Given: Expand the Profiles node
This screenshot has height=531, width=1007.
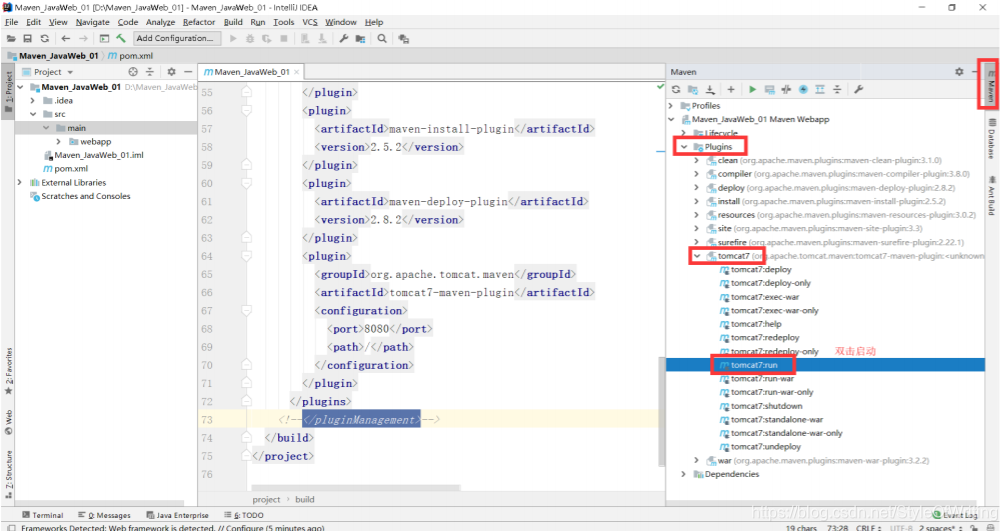Looking at the screenshot, I should click(671, 106).
